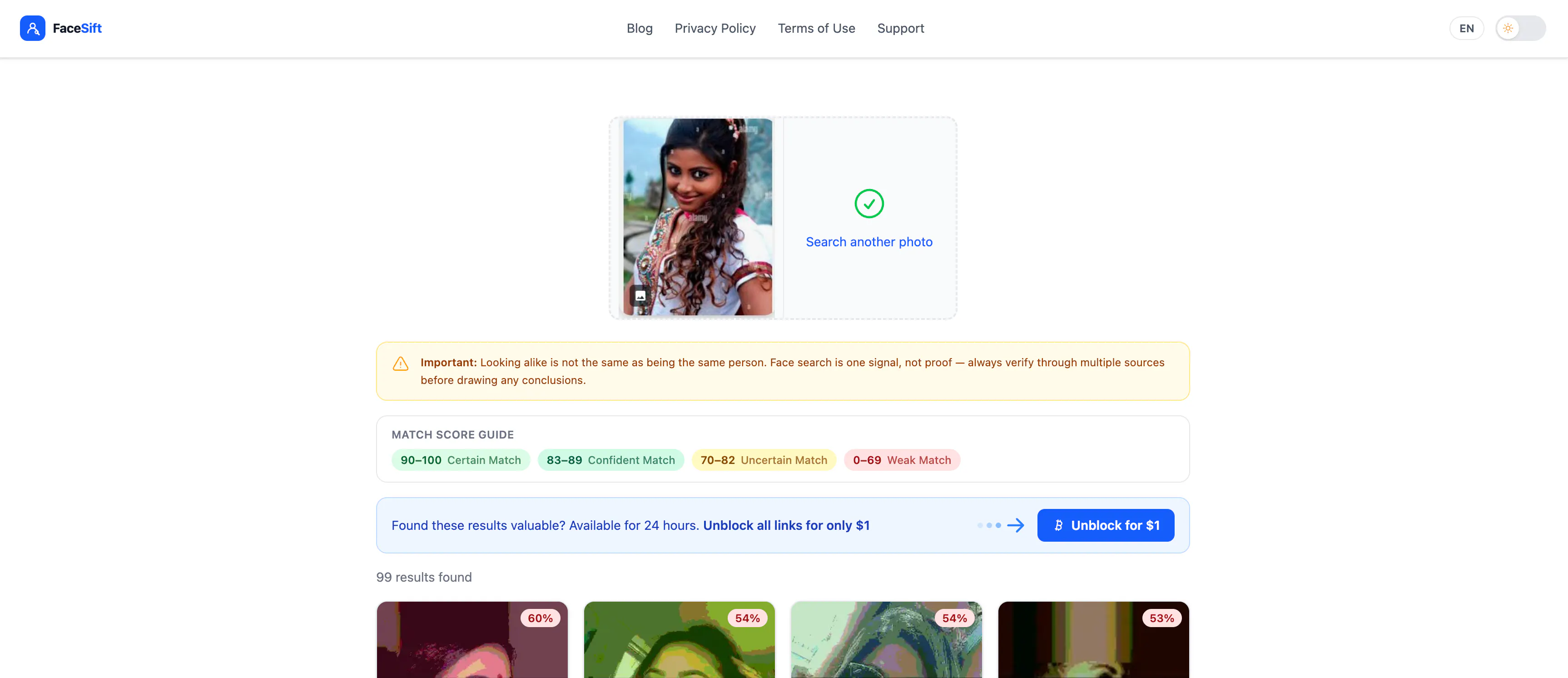Go to Privacy Policy
Screen dimensions: 1568x678
click(x=715, y=28)
